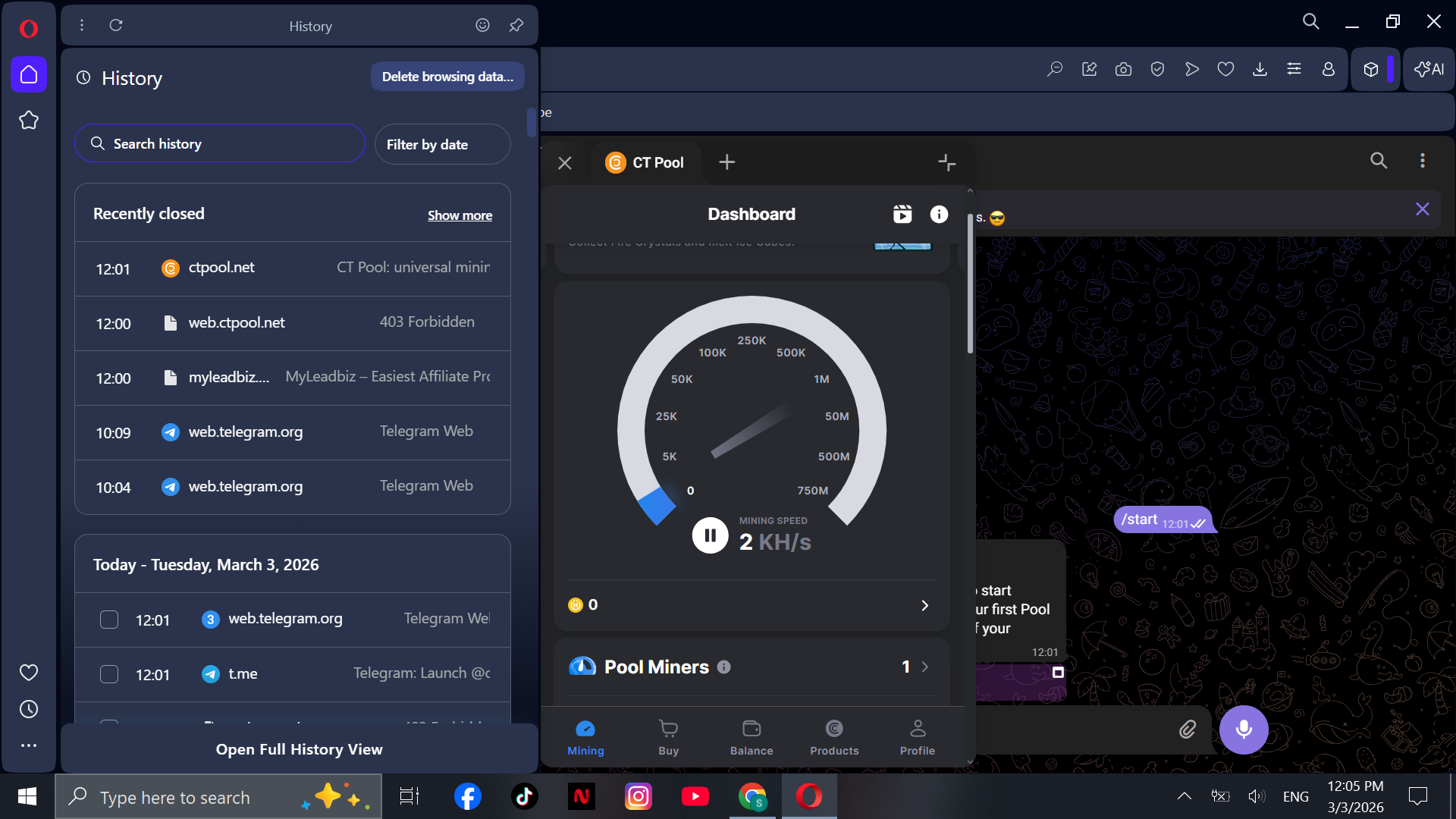Check the web.telegram.org 12:01 history entry

pyautogui.click(x=109, y=620)
